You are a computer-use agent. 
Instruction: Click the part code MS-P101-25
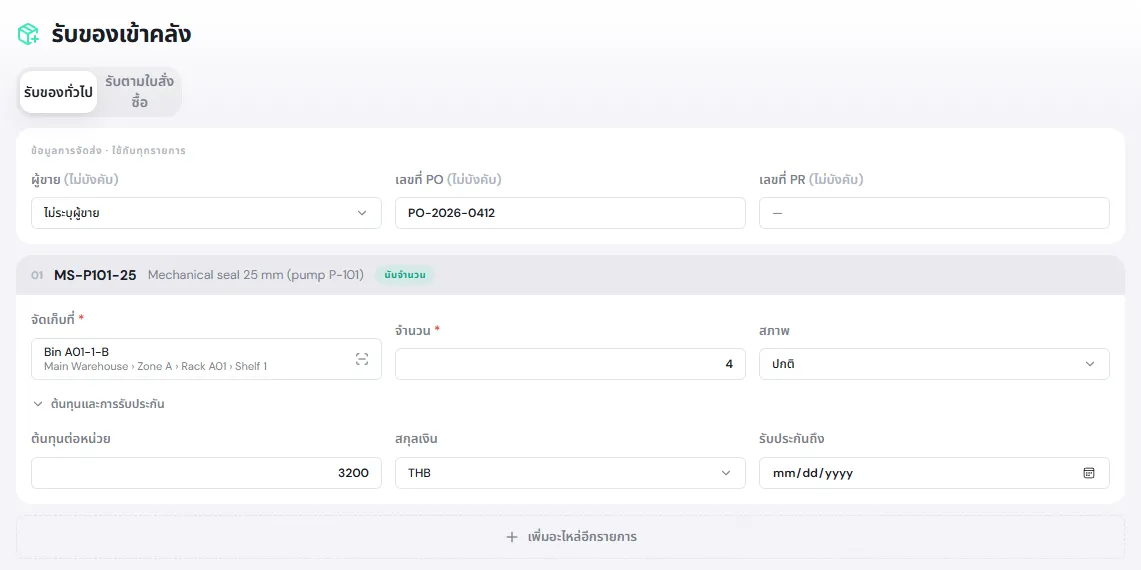(95, 275)
